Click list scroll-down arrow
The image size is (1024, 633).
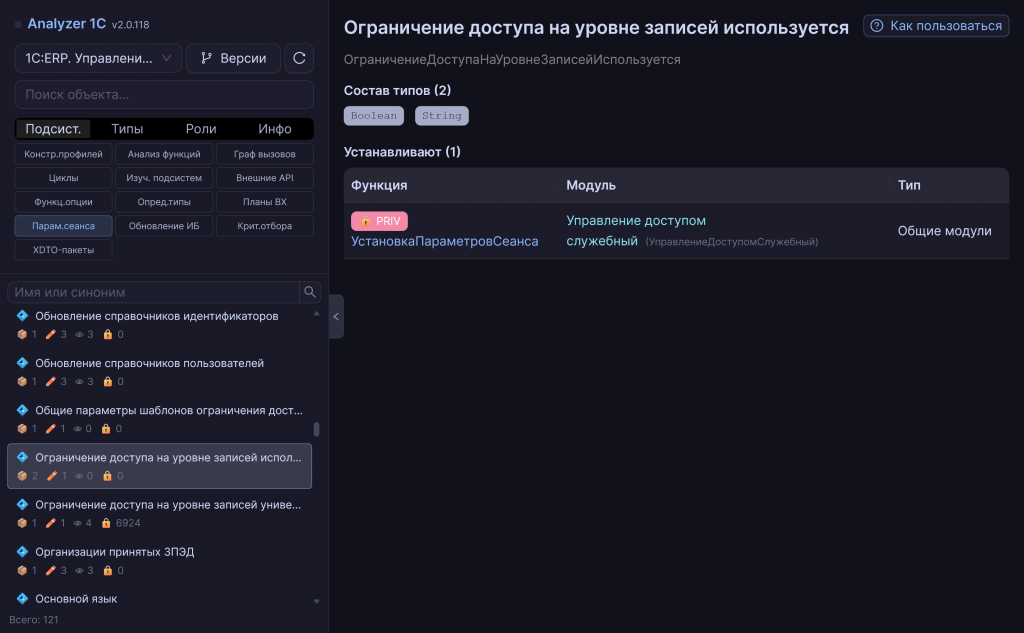pyautogui.click(x=316, y=601)
